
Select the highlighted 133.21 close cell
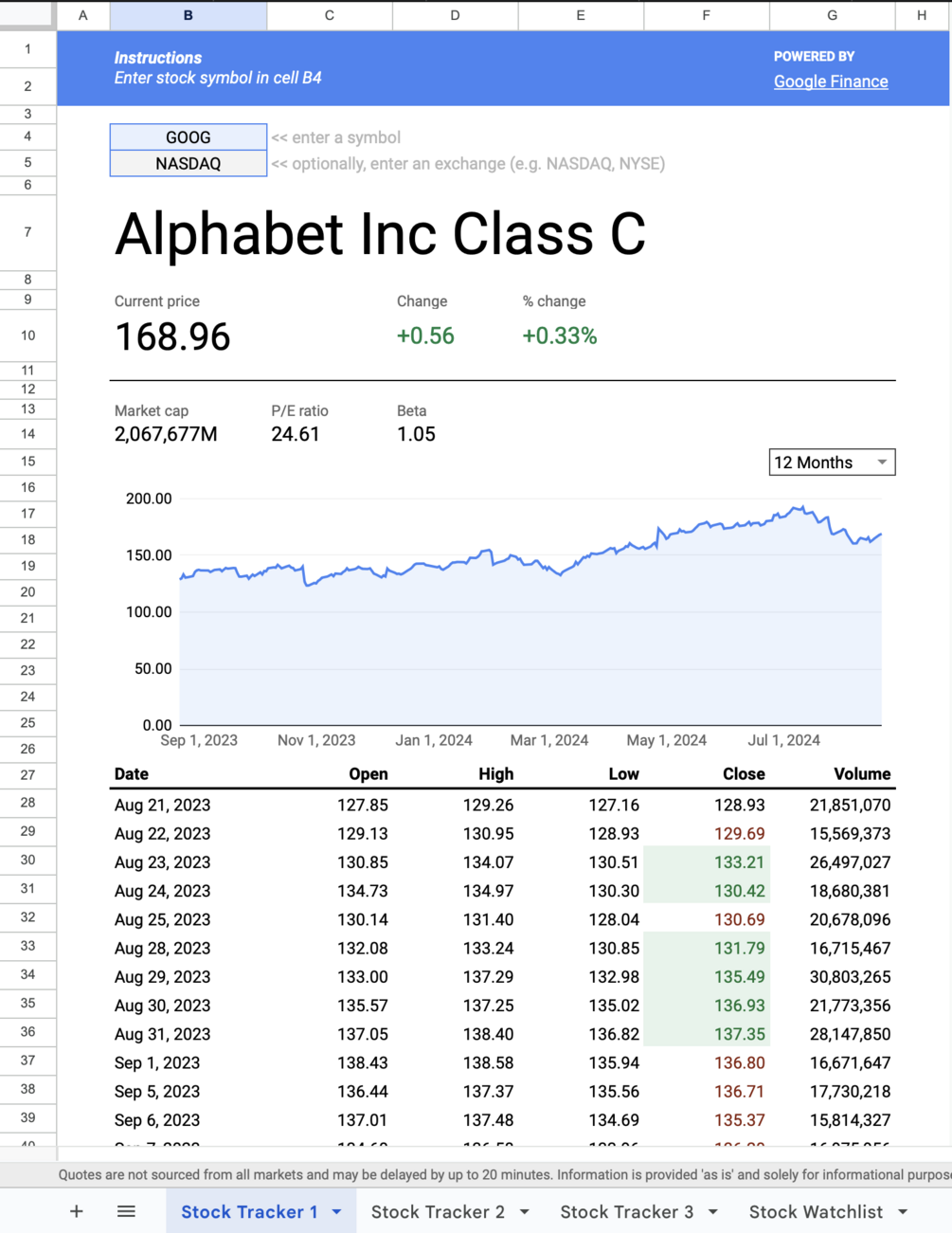click(x=707, y=862)
